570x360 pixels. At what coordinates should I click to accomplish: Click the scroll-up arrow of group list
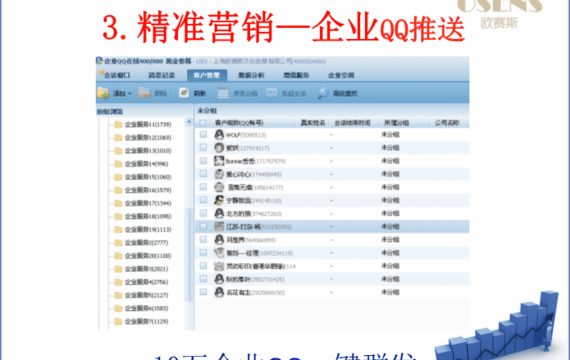click(189, 122)
